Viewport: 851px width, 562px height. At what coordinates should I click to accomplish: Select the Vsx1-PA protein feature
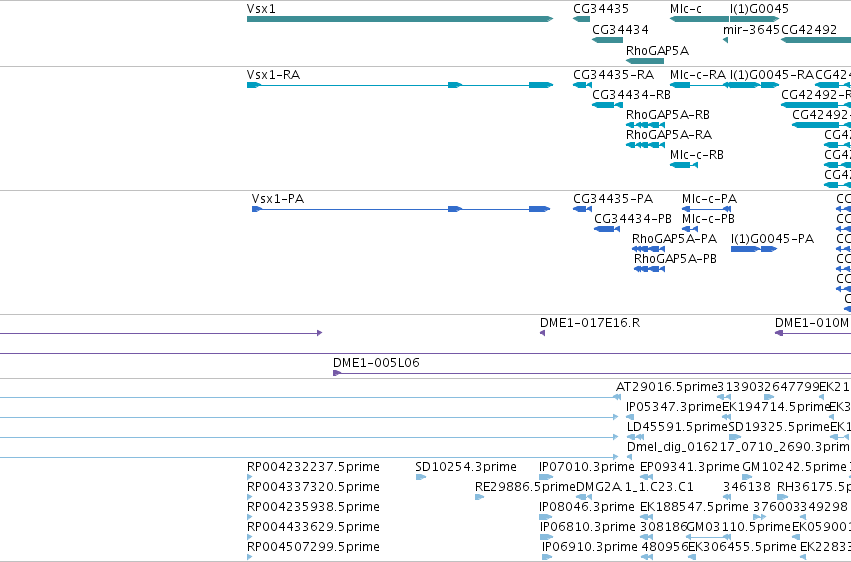click(401, 209)
